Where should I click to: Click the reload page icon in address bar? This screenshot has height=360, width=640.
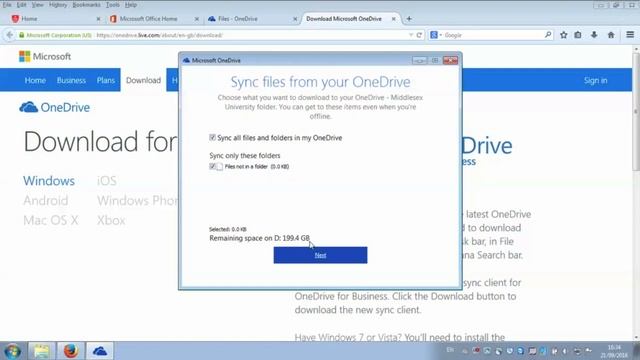coord(419,35)
